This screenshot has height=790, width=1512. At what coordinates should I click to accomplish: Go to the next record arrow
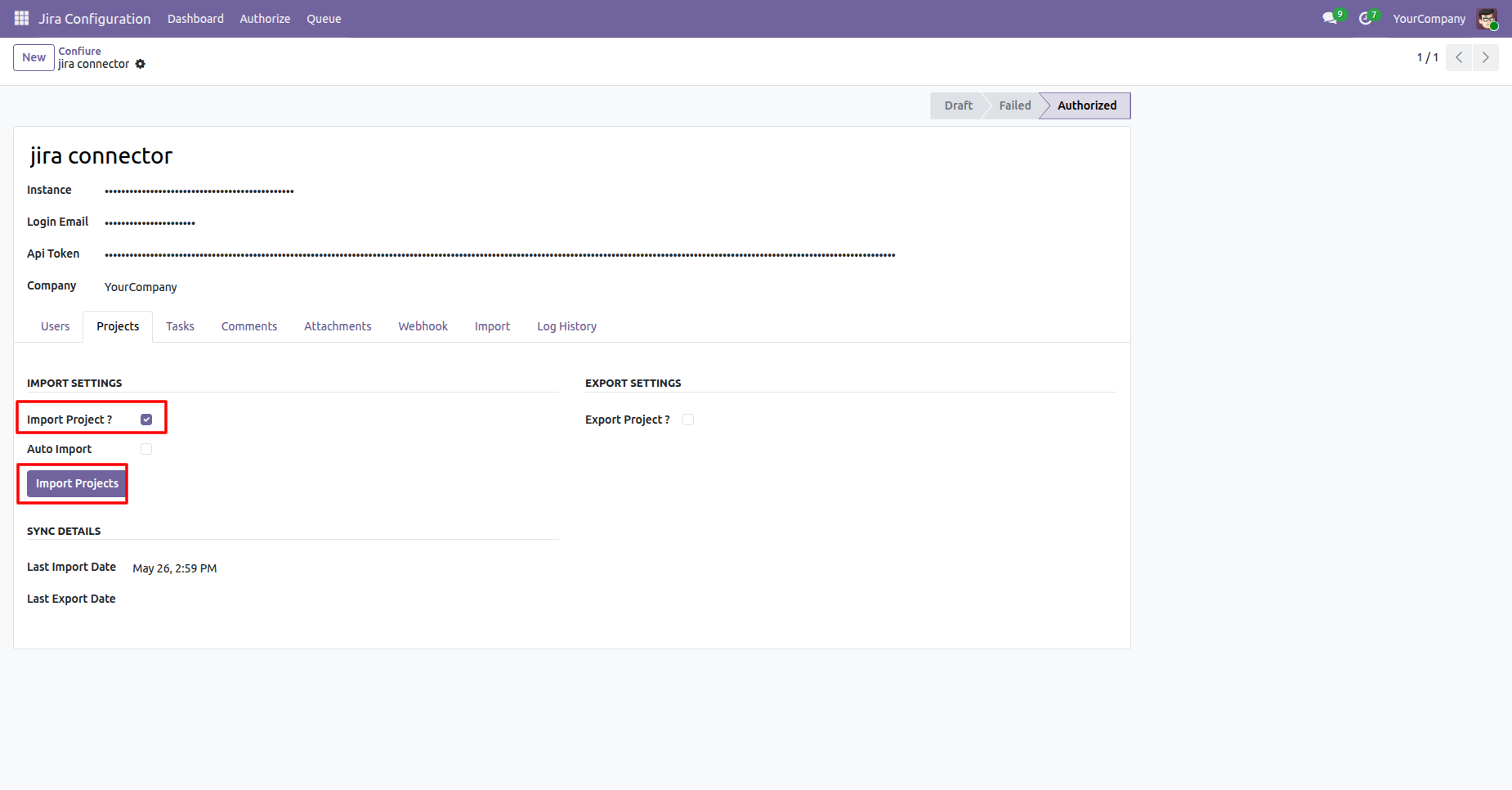pyautogui.click(x=1486, y=57)
